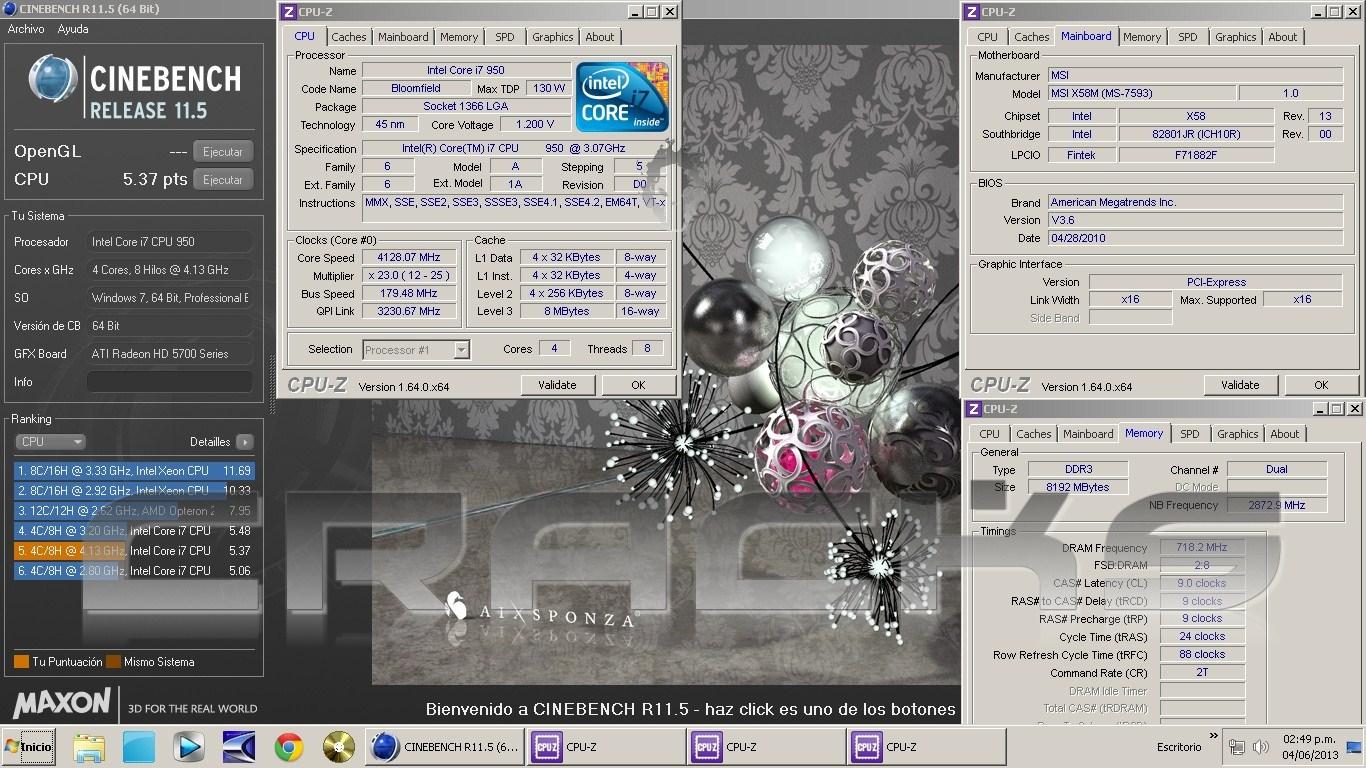Click the BIOS date 04/28/2010

(1195, 238)
